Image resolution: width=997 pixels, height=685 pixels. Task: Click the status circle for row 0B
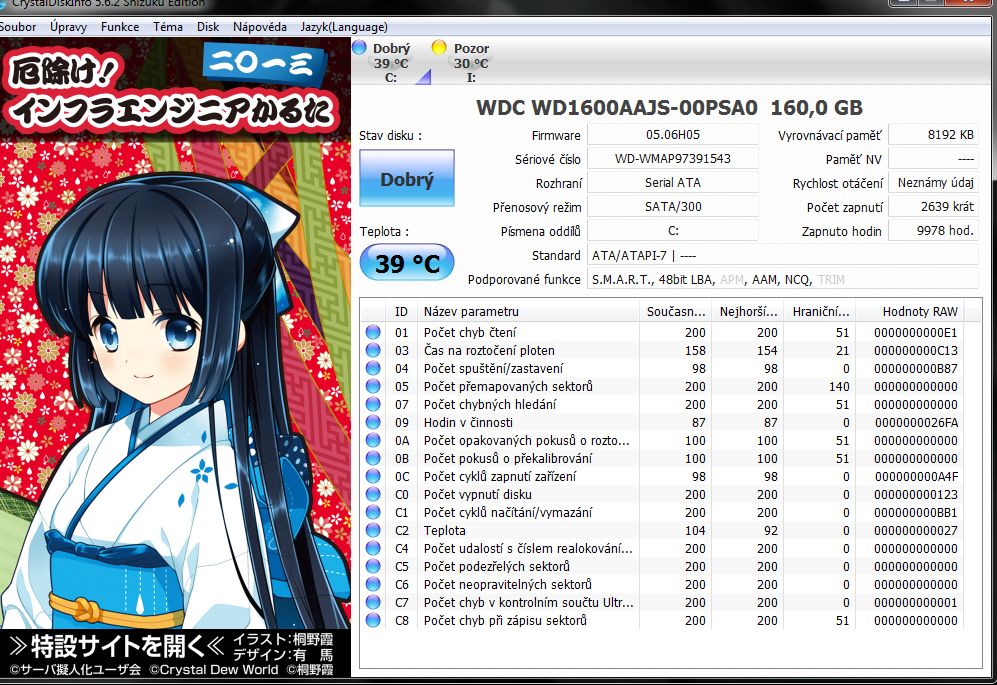tap(373, 458)
